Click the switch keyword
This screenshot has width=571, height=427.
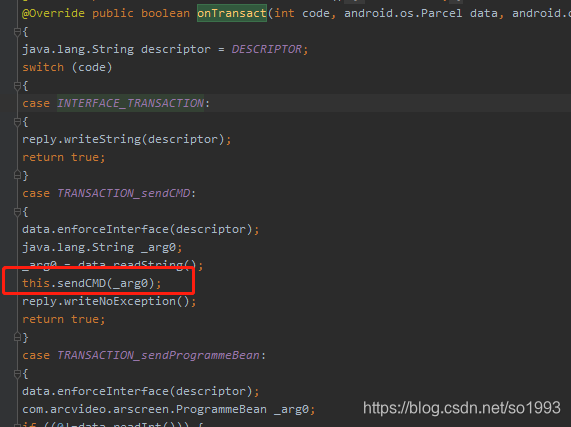point(43,67)
